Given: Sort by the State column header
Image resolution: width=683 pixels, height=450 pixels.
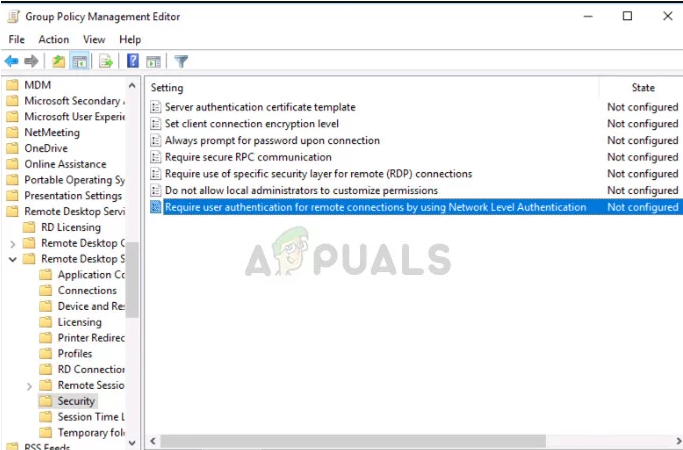Looking at the screenshot, I should (643, 88).
